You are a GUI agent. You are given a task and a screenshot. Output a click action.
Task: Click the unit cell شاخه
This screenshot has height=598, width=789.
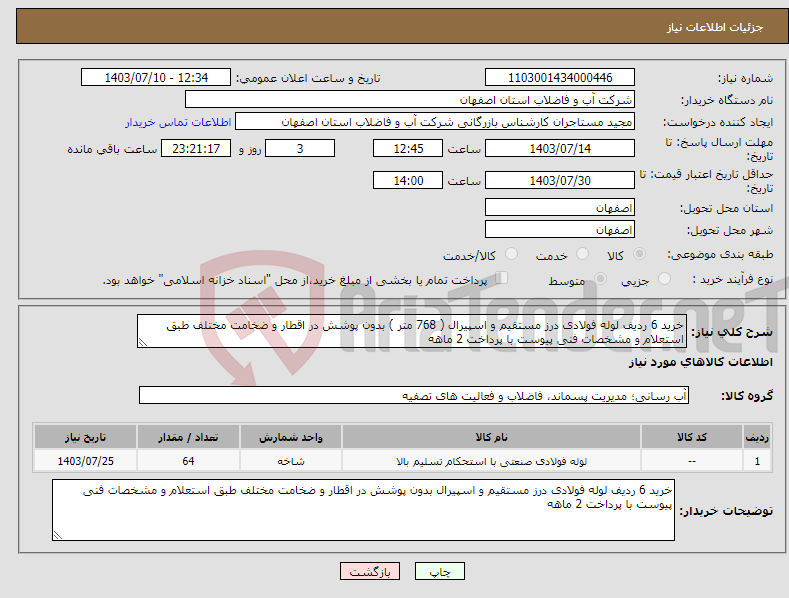[x=291, y=461]
